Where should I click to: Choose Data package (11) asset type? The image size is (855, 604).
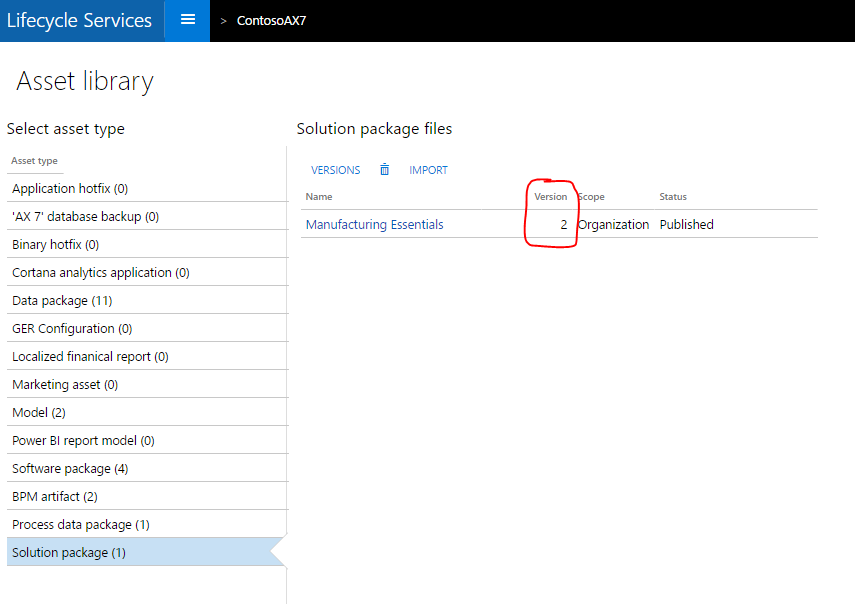62,301
